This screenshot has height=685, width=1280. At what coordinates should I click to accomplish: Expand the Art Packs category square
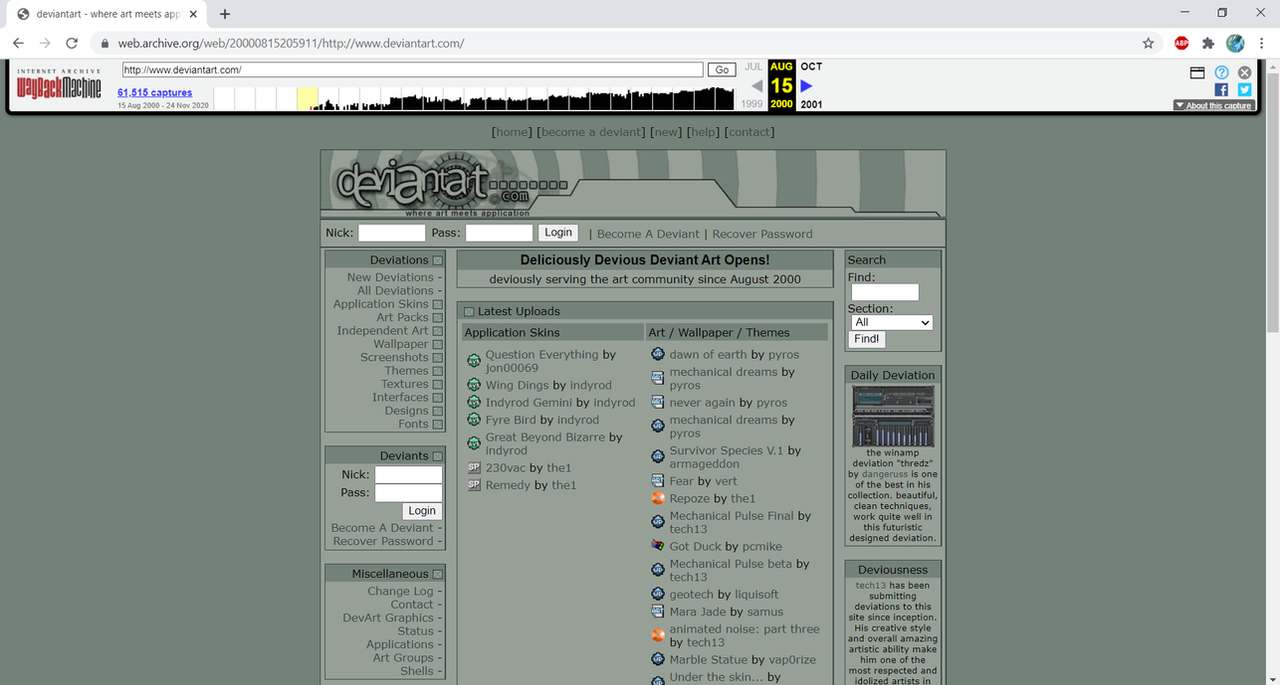coord(438,318)
